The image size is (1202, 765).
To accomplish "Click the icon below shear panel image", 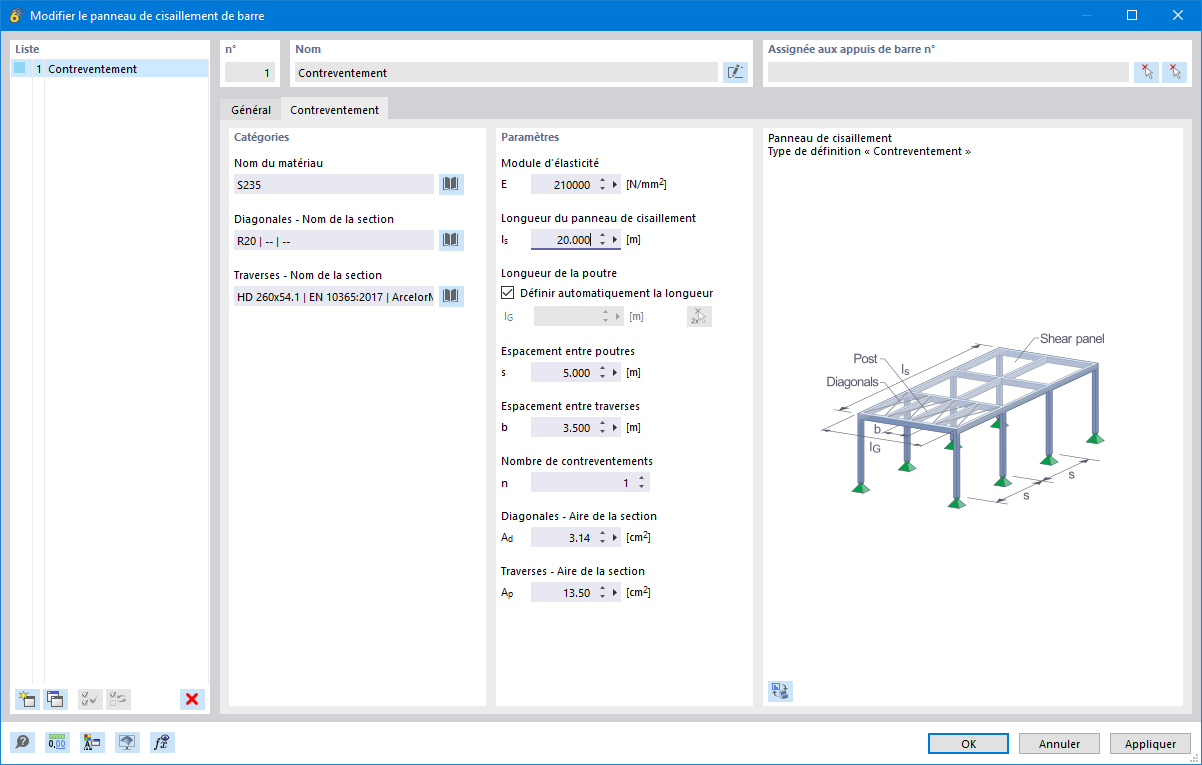I will point(780,690).
